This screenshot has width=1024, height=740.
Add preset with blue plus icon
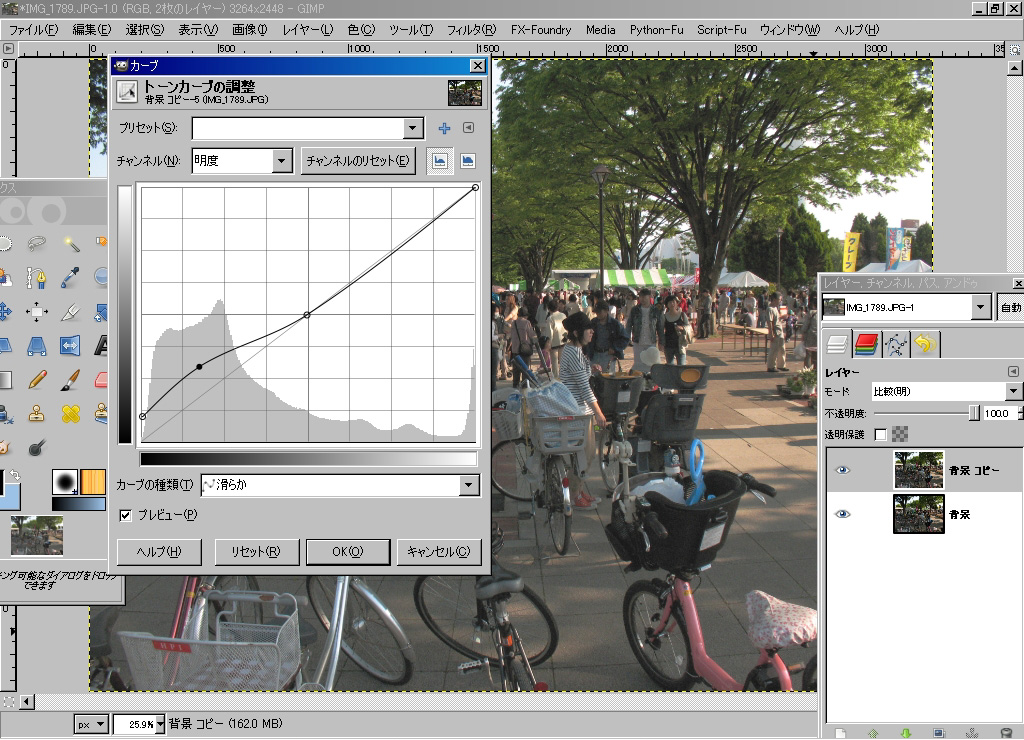coord(444,128)
